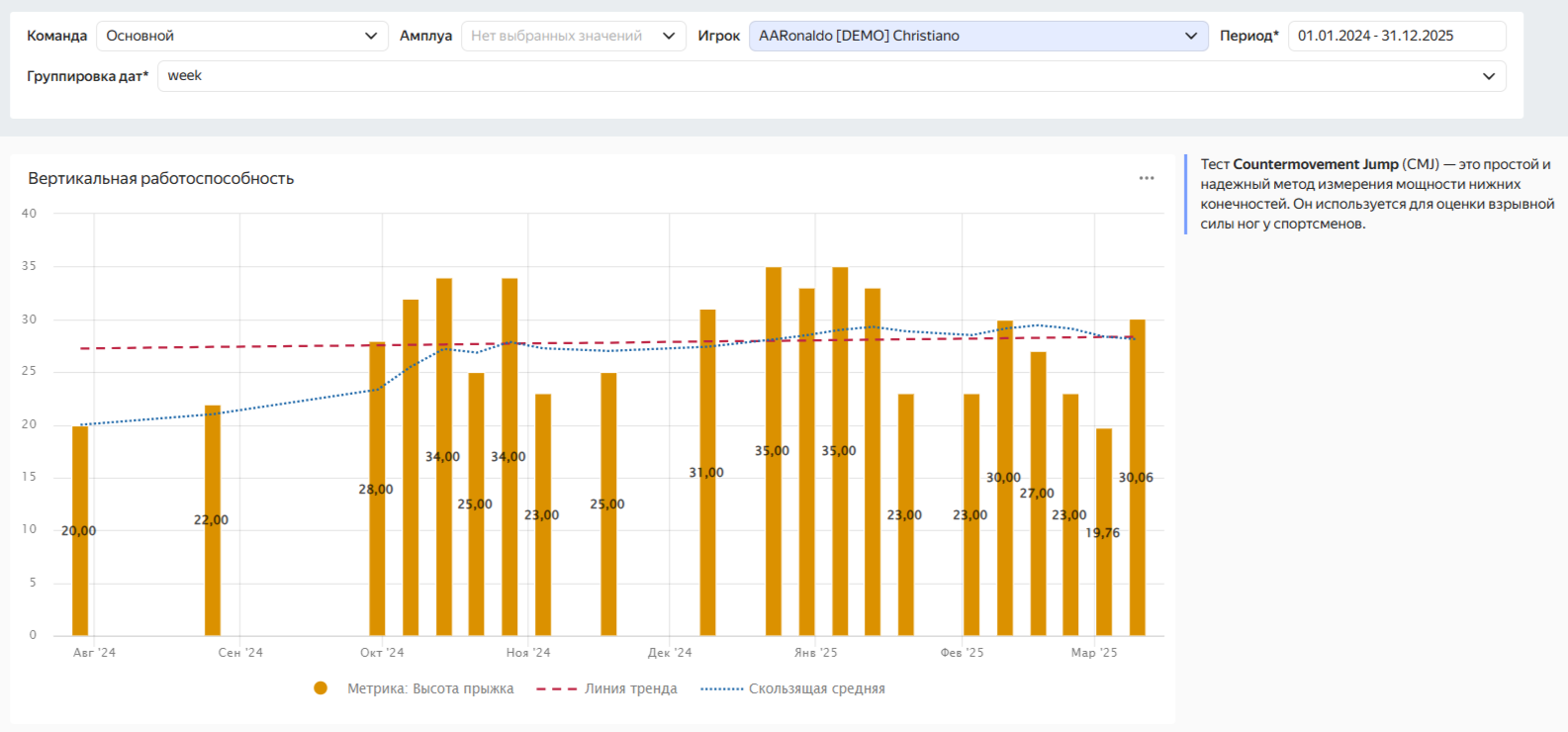
Task: Click the bar labeled 28,00
Action: pos(377,489)
